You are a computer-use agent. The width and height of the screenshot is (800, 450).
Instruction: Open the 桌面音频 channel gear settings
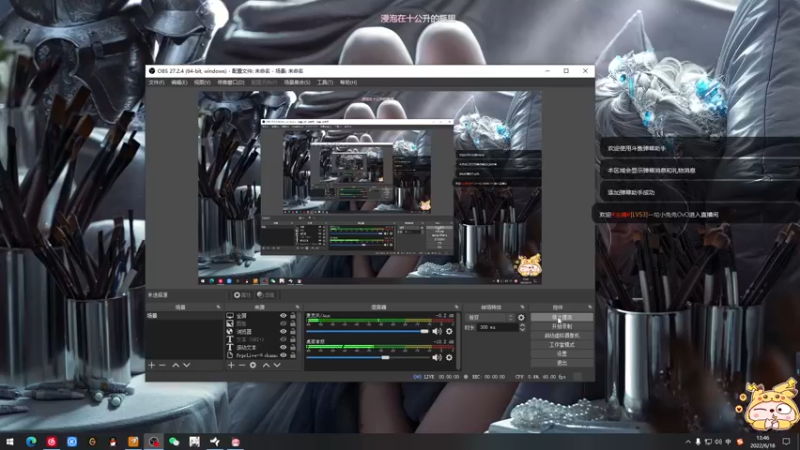click(x=449, y=358)
